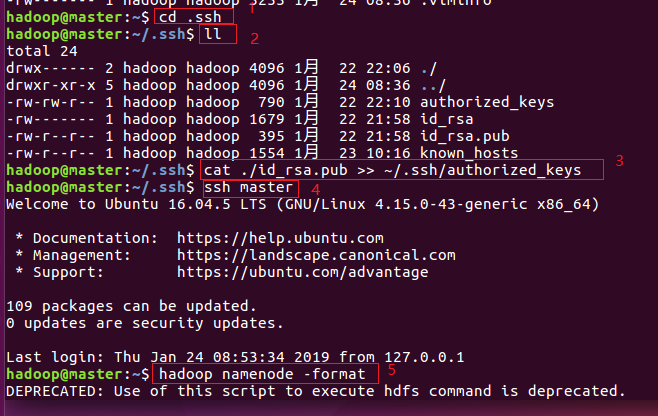Click the known_hosts file name

[468, 153]
